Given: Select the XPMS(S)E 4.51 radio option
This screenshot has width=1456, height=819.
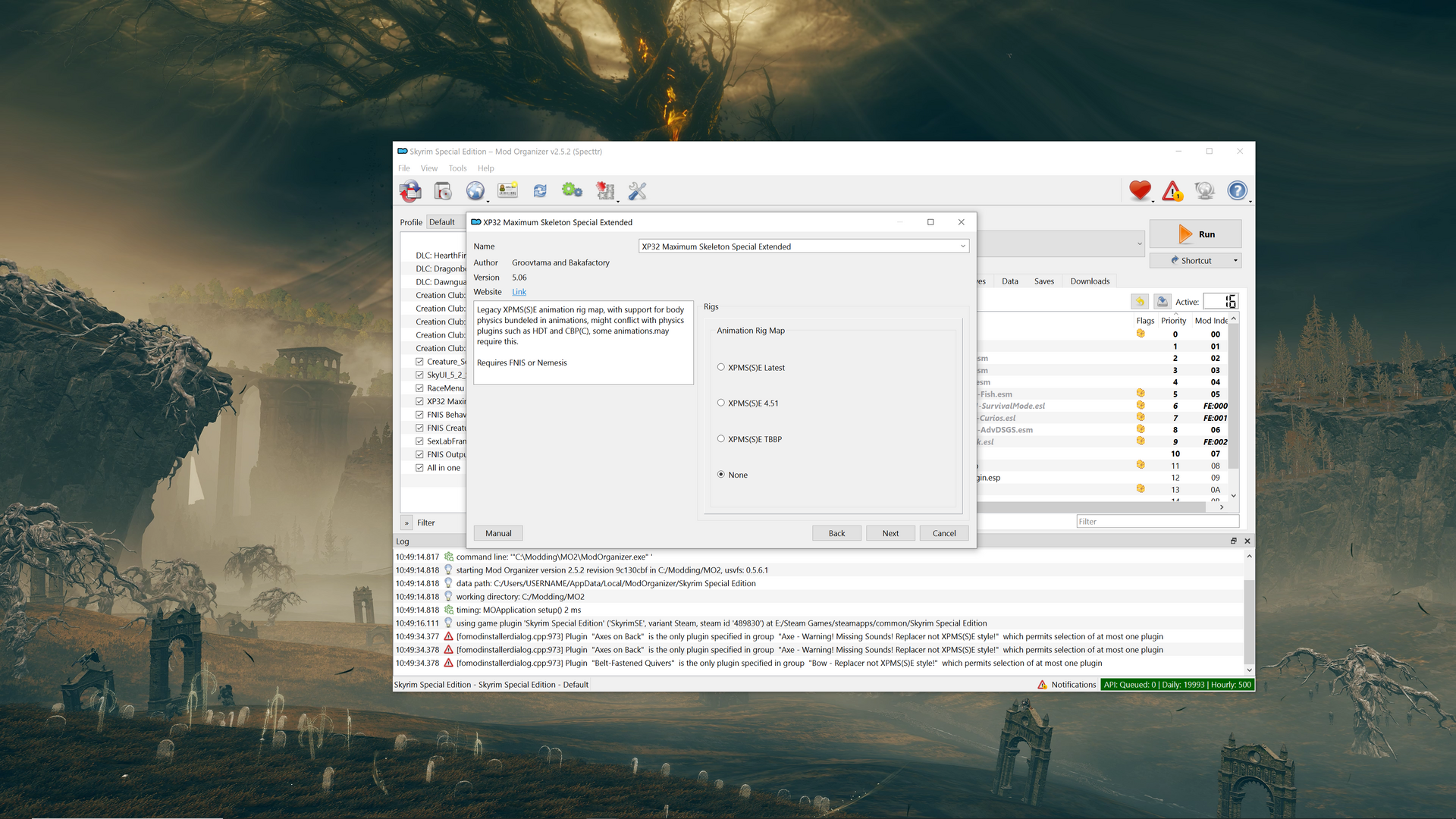Looking at the screenshot, I should pyautogui.click(x=720, y=403).
